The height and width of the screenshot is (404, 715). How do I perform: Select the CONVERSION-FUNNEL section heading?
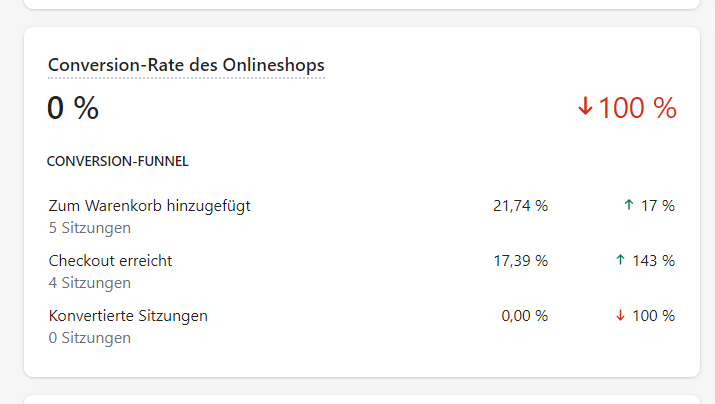[118, 160]
